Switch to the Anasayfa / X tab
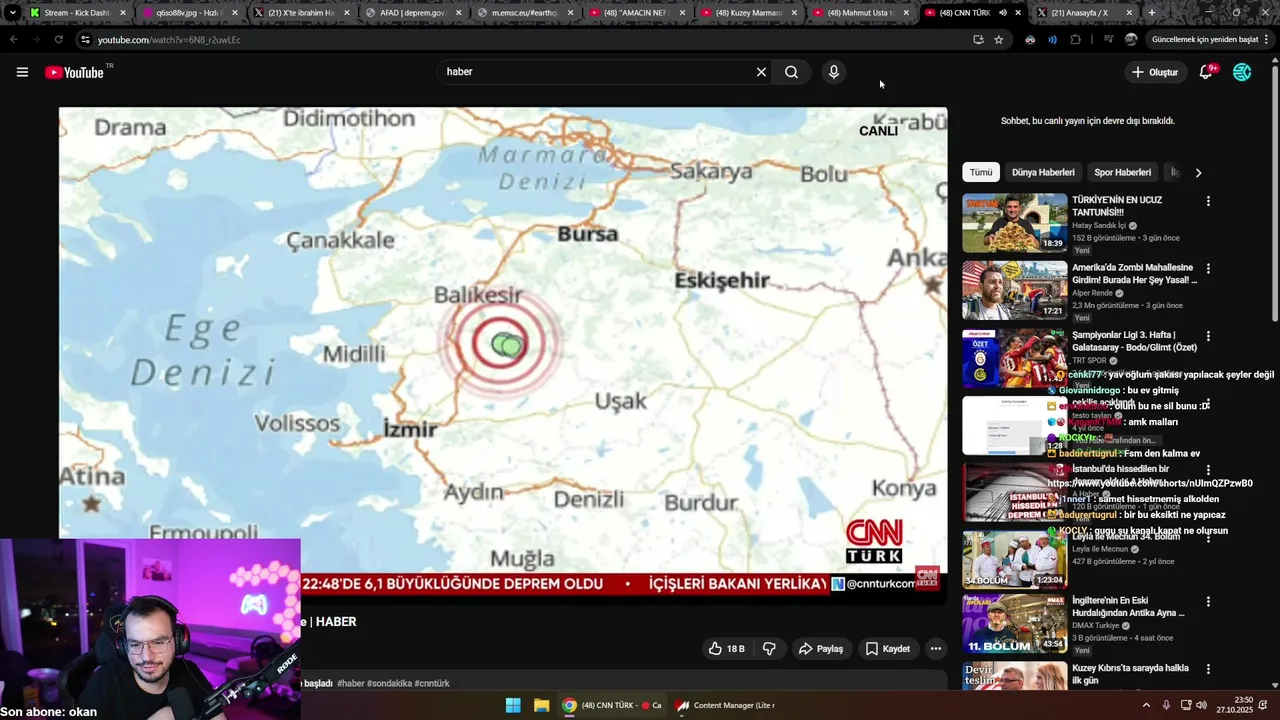The width and height of the screenshot is (1280, 720). pos(1082,13)
